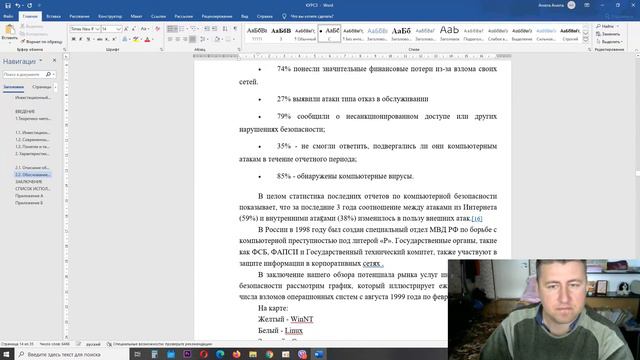Open the Выделить (Select) dropdown

pyautogui.click(x=609, y=42)
